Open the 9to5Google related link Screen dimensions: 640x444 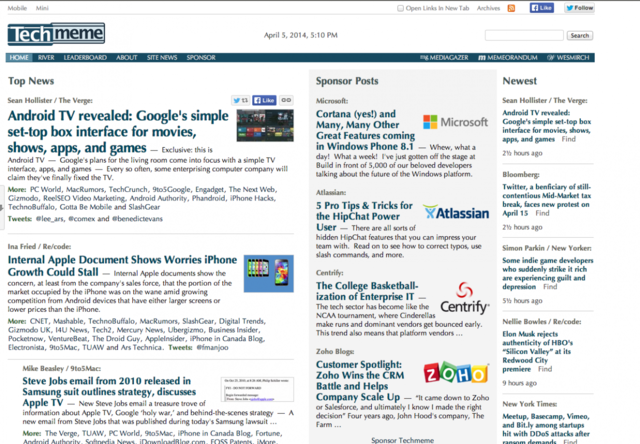171,189
